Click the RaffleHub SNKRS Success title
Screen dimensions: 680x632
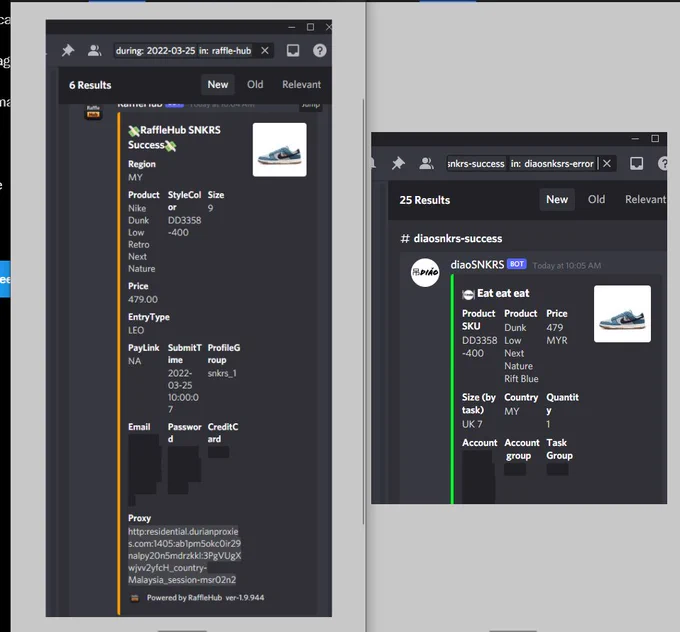(174, 138)
